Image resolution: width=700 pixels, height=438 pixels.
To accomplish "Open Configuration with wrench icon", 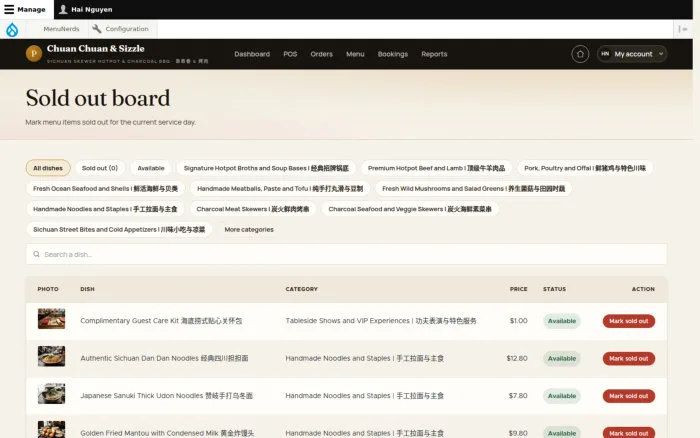I will (x=121, y=29).
